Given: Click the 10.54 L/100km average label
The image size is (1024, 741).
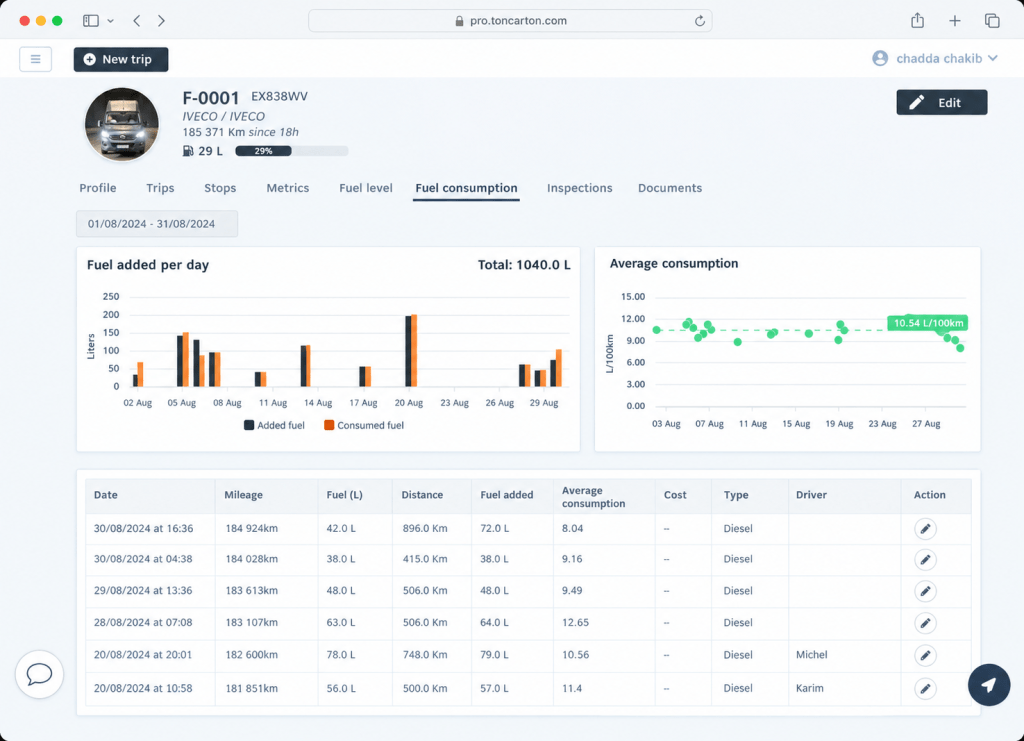Looking at the screenshot, I should pos(928,323).
